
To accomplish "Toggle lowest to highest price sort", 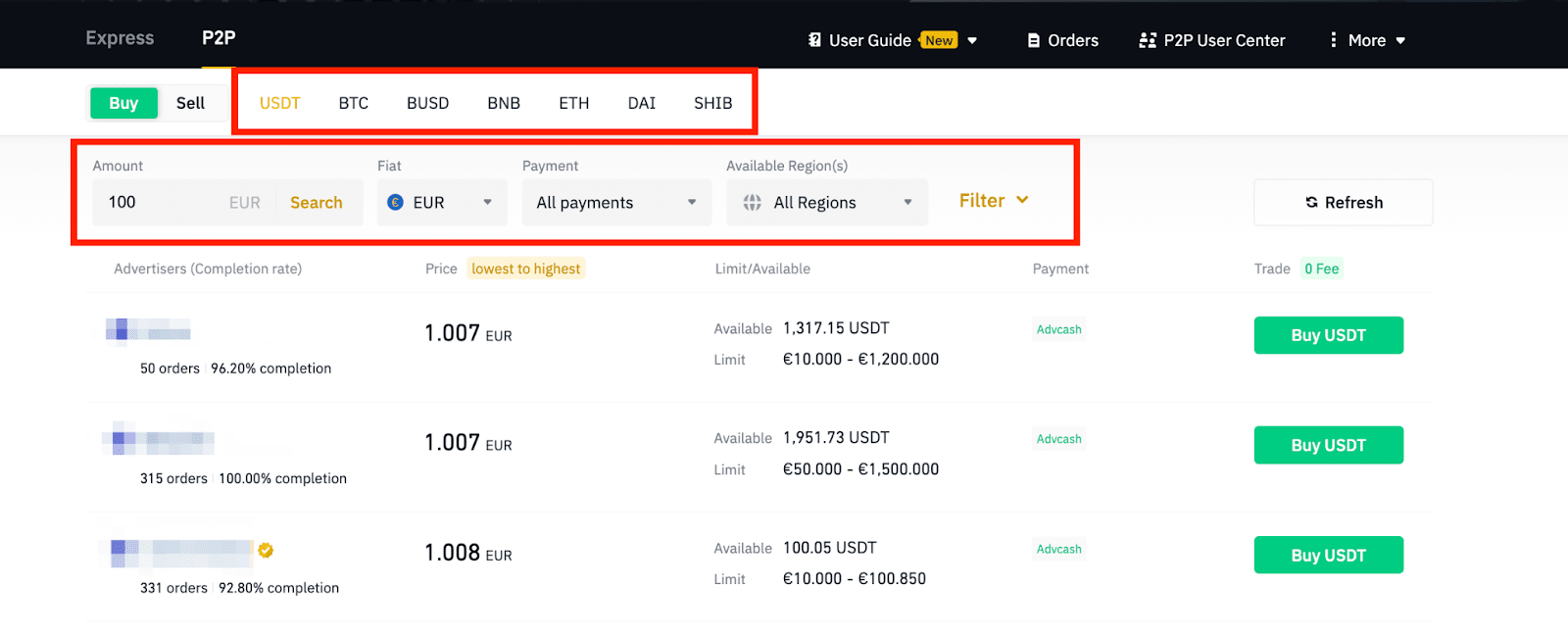I will click(526, 269).
